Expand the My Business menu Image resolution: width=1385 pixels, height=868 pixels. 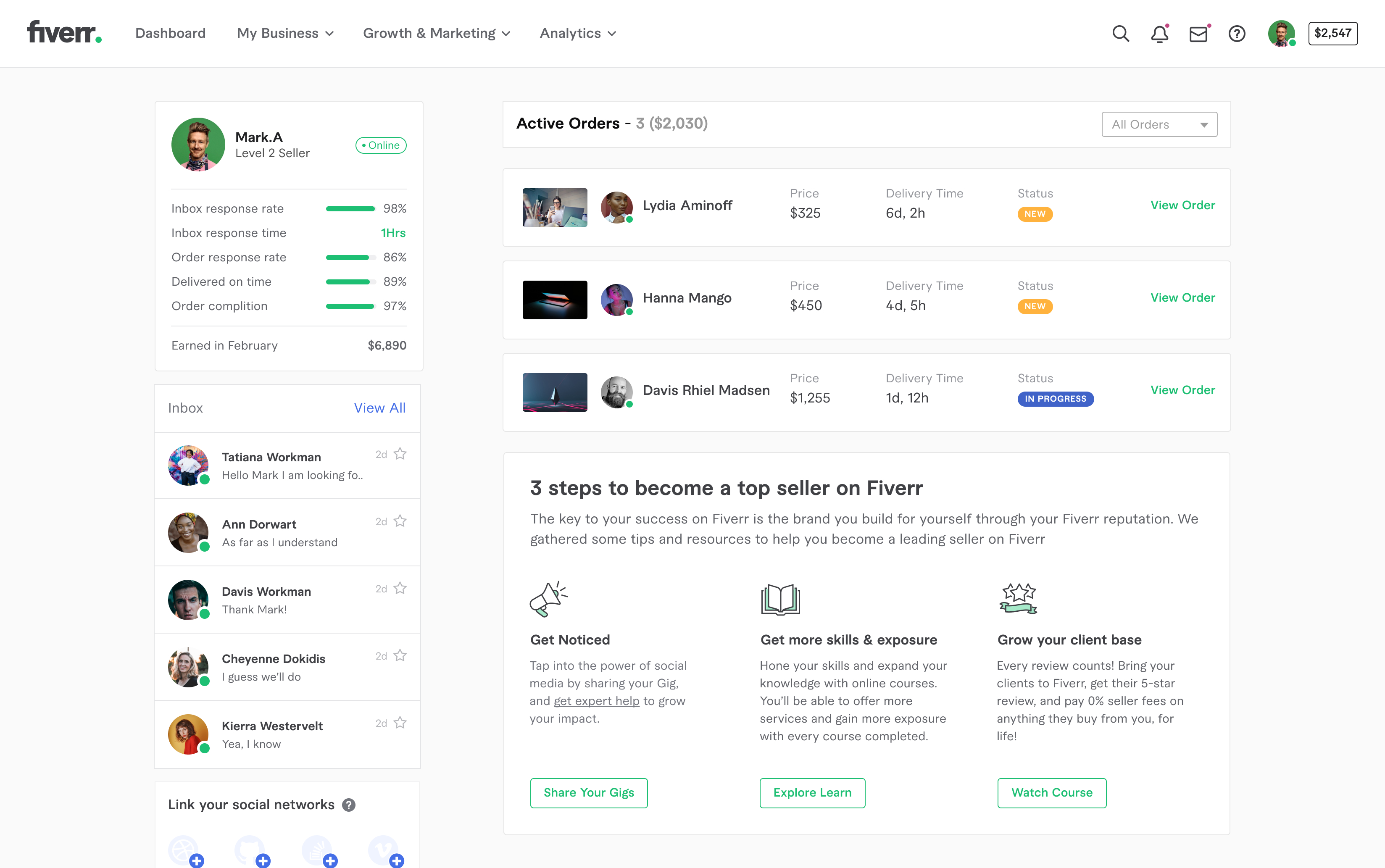[x=285, y=33]
